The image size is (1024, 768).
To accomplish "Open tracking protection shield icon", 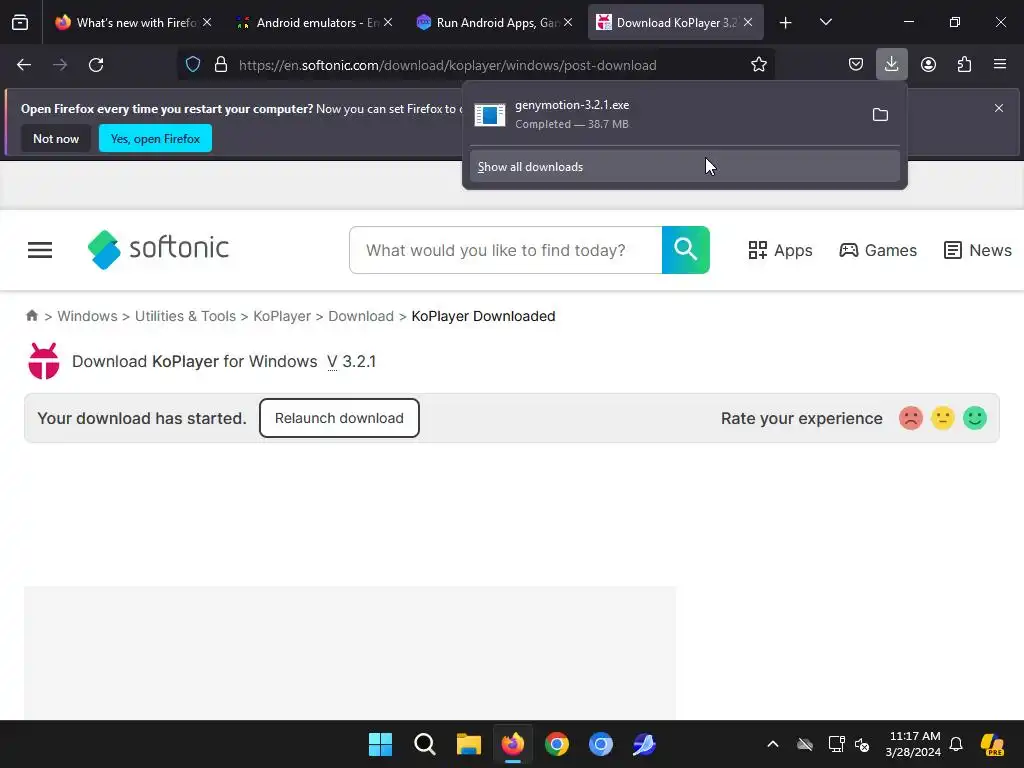I will (x=193, y=65).
